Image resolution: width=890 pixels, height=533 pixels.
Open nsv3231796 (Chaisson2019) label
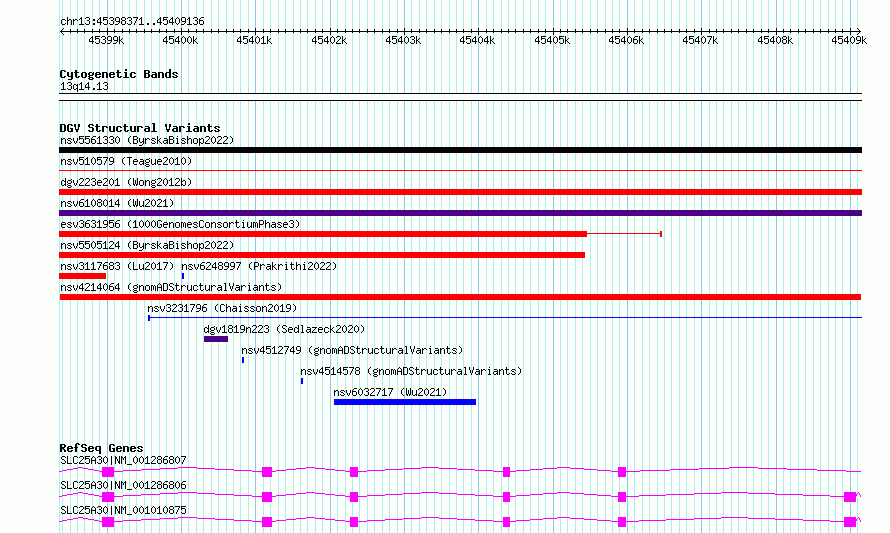(x=222, y=308)
